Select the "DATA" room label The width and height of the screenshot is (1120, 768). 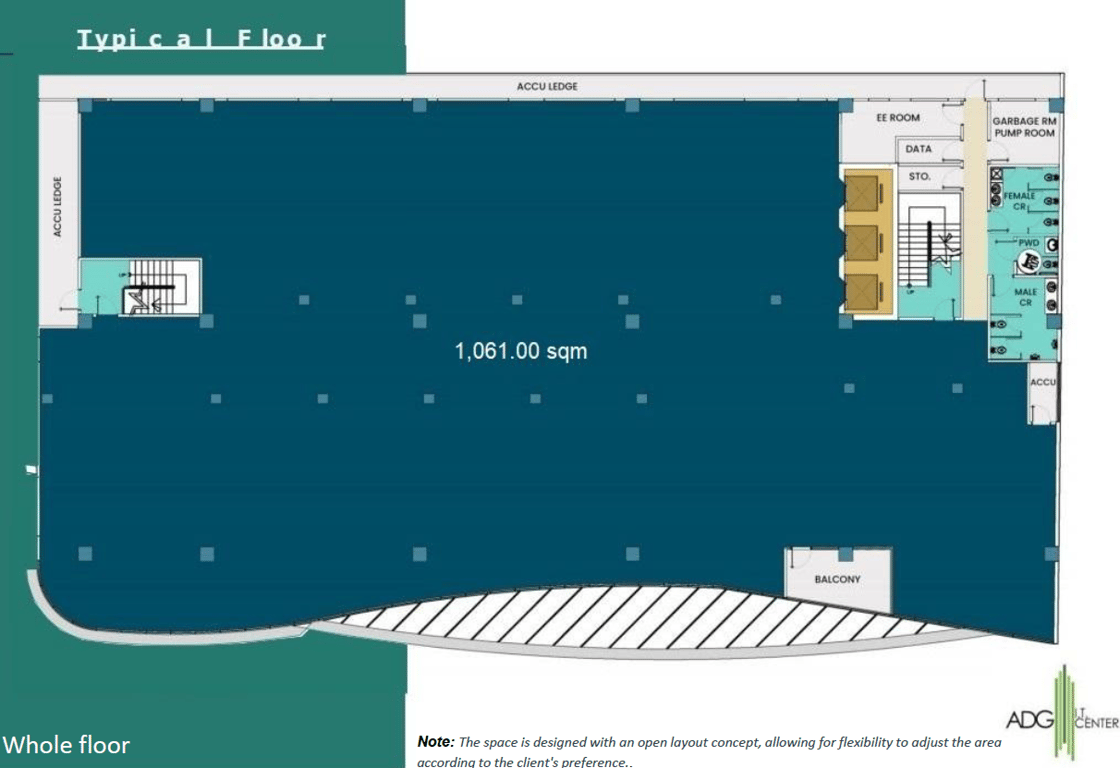pos(919,149)
